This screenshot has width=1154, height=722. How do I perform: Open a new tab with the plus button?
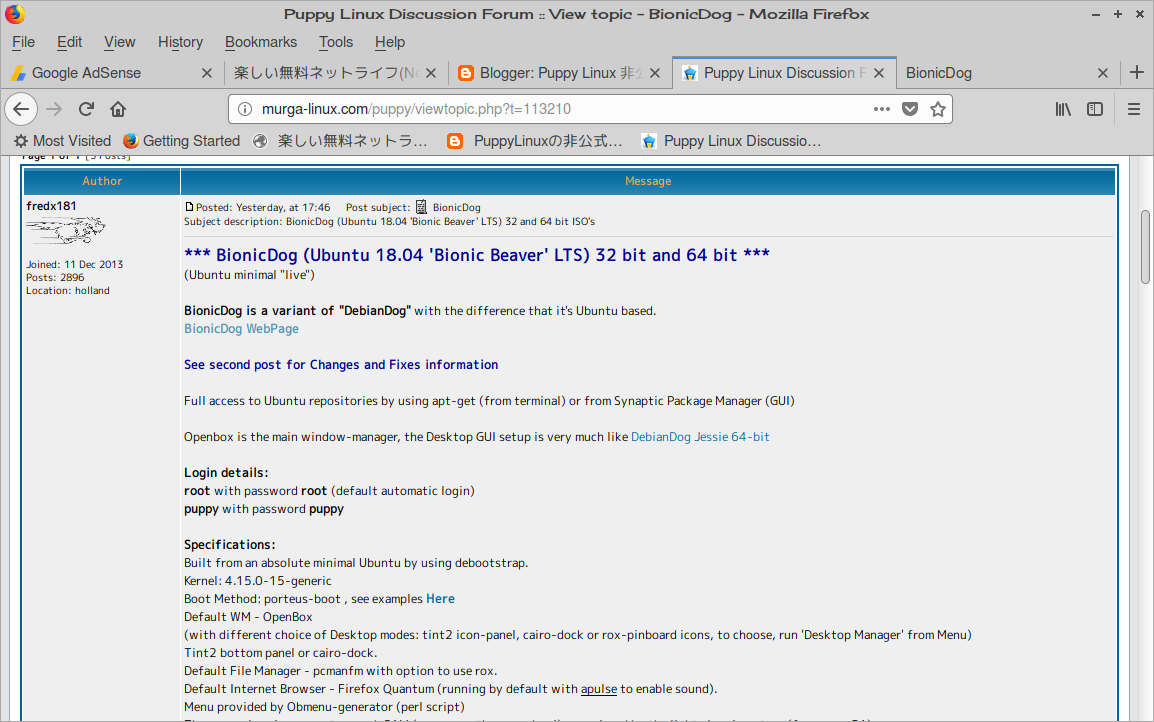coord(1136,72)
